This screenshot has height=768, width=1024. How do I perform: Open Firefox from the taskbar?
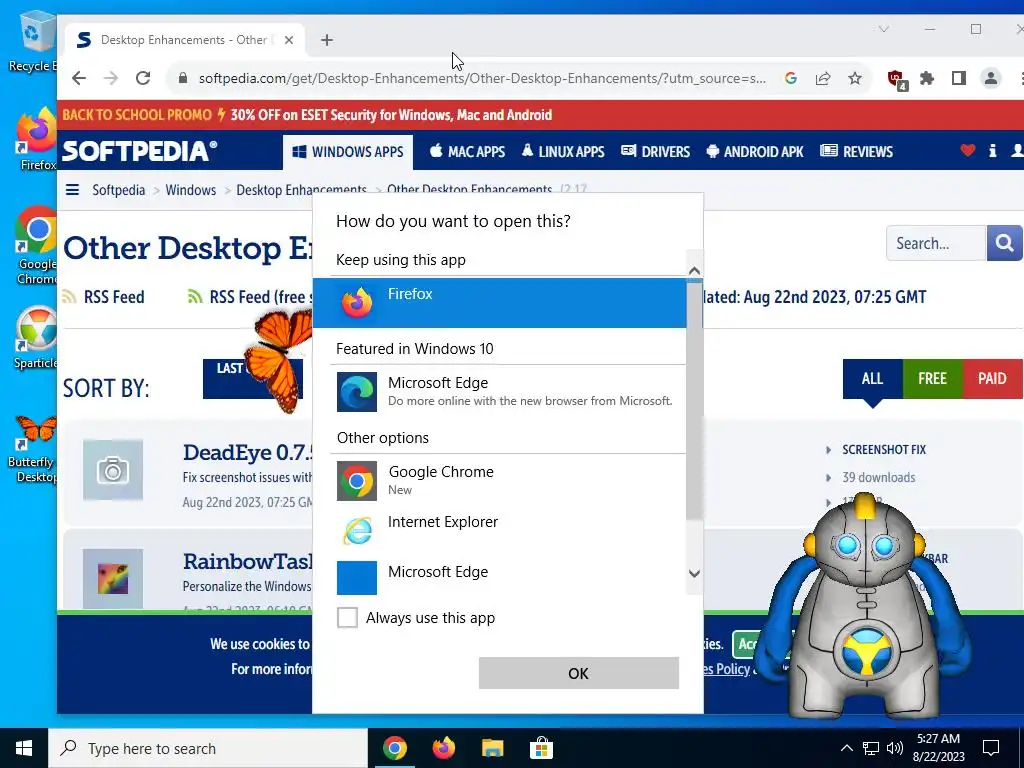coord(443,748)
